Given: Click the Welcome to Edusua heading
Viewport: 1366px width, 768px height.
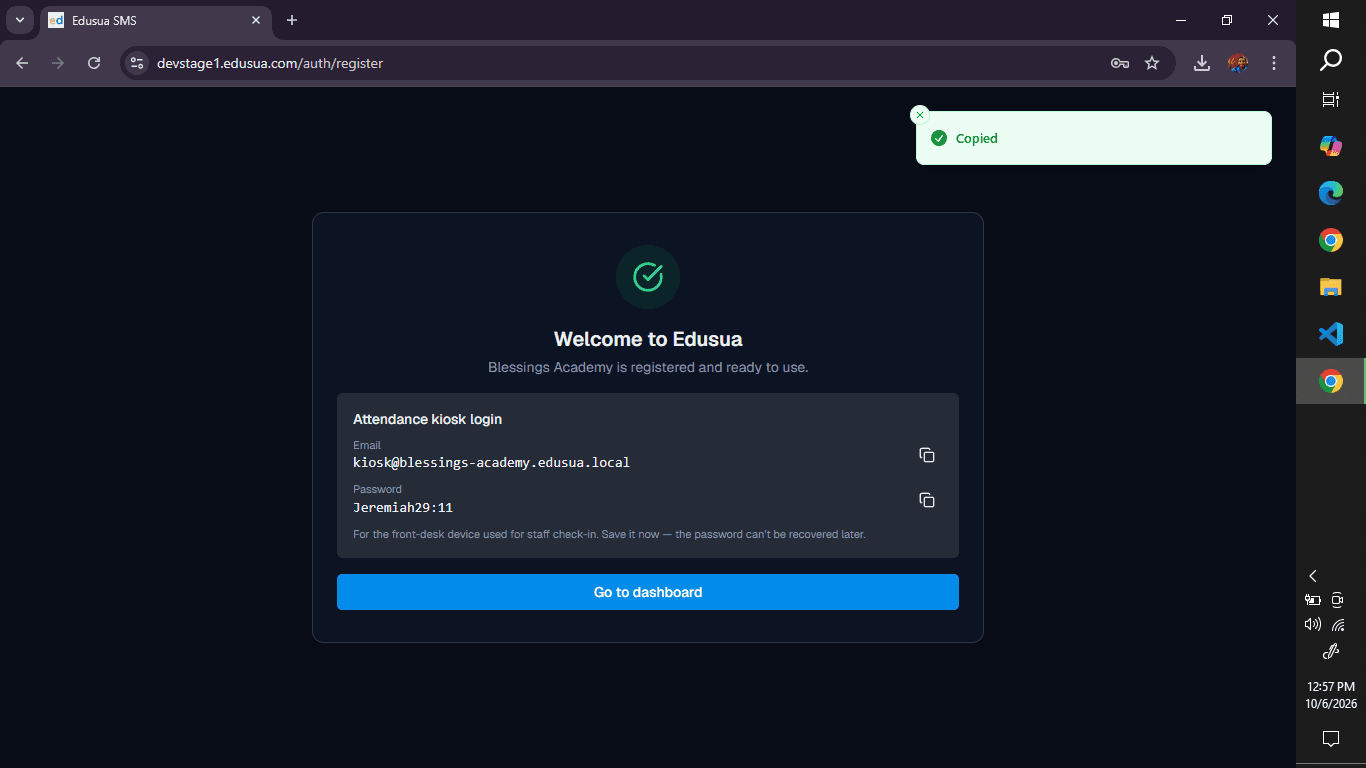Looking at the screenshot, I should [x=648, y=339].
